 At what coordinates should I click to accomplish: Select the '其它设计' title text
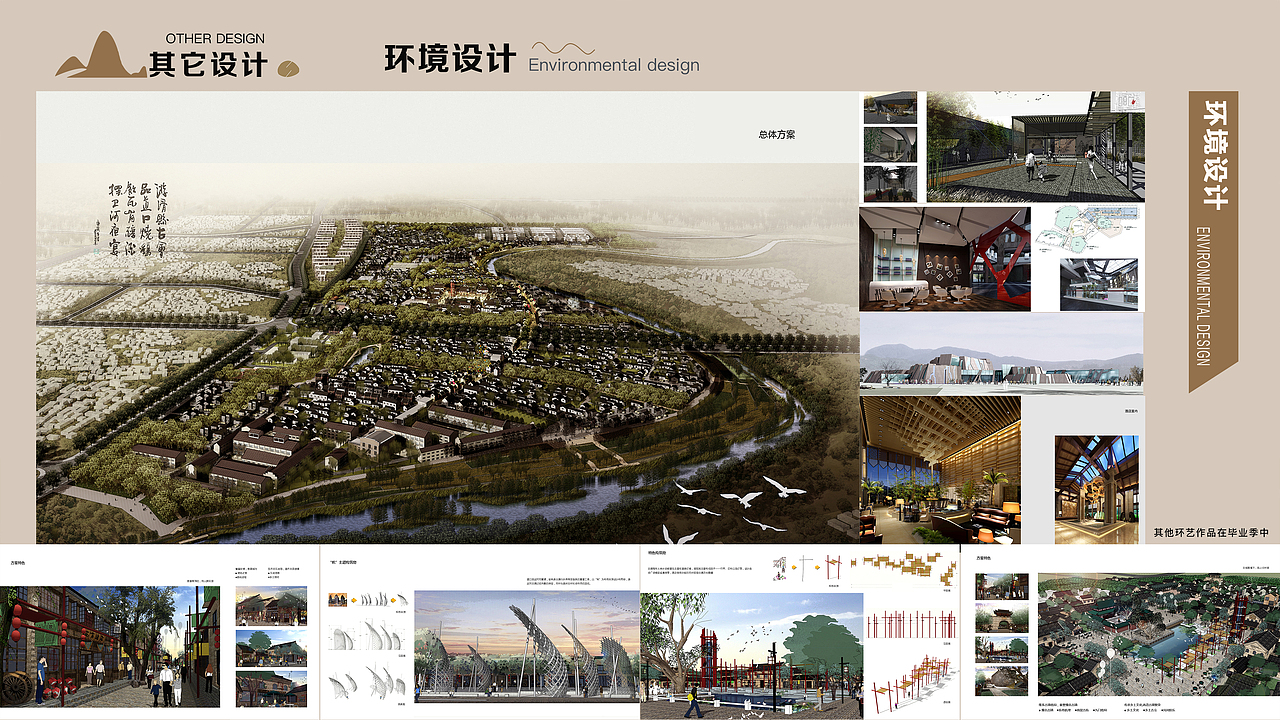(208, 64)
